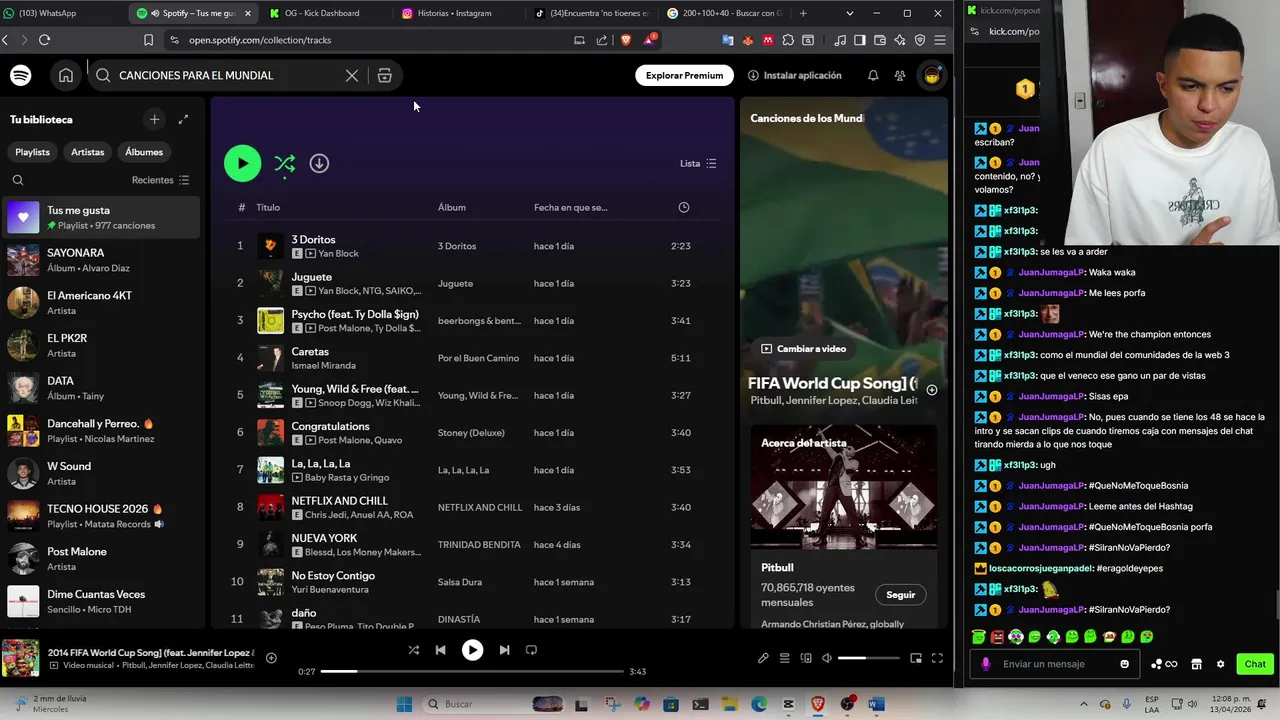Open Kick chat settings gear
Screen dimensions: 1280x720
tap(1220, 664)
